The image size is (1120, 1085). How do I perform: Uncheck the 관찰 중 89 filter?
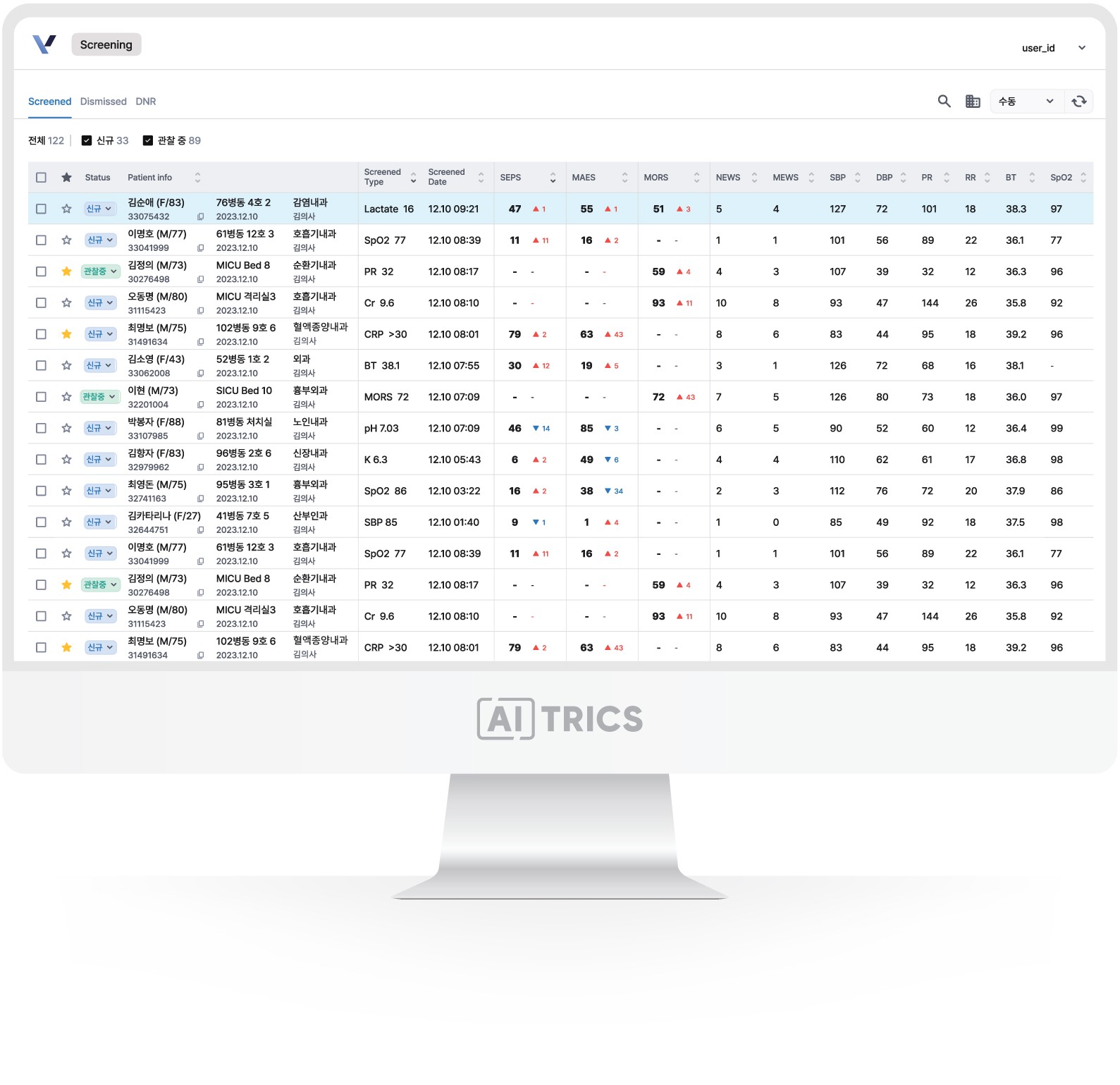148,140
